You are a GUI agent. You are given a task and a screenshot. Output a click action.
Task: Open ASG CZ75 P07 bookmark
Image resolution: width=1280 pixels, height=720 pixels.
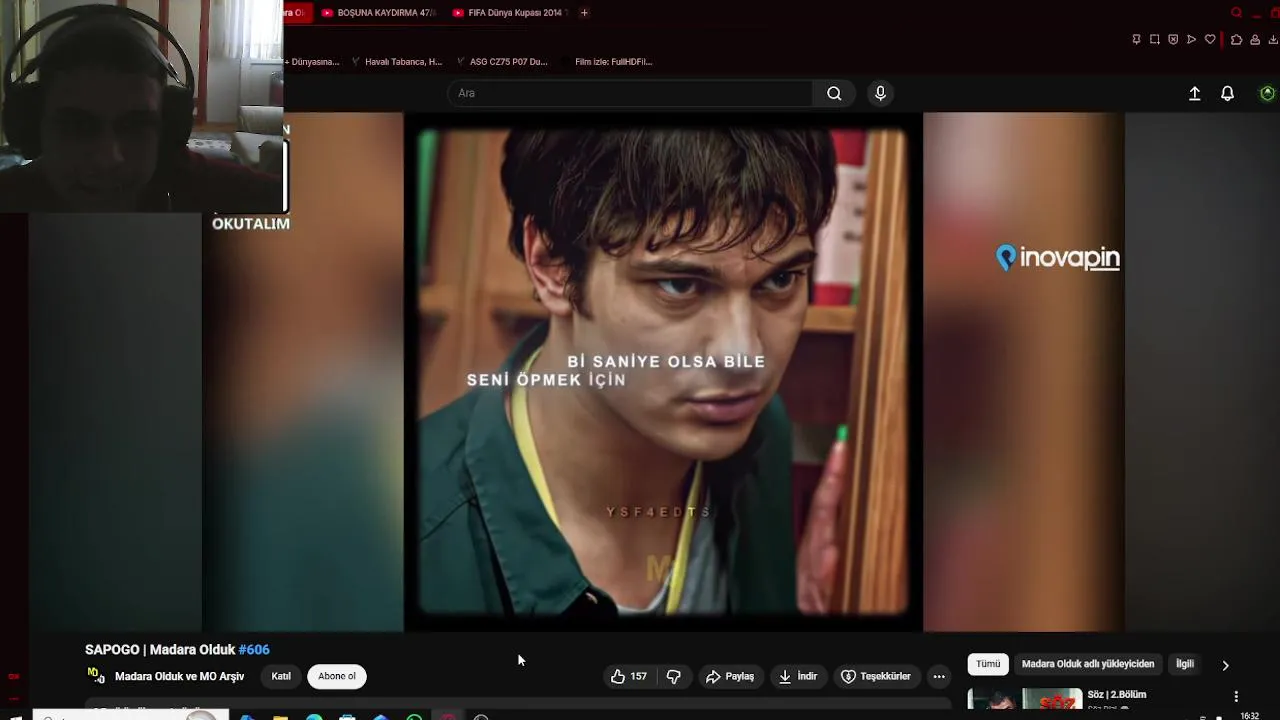pyautogui.click(x=501, y=62)
